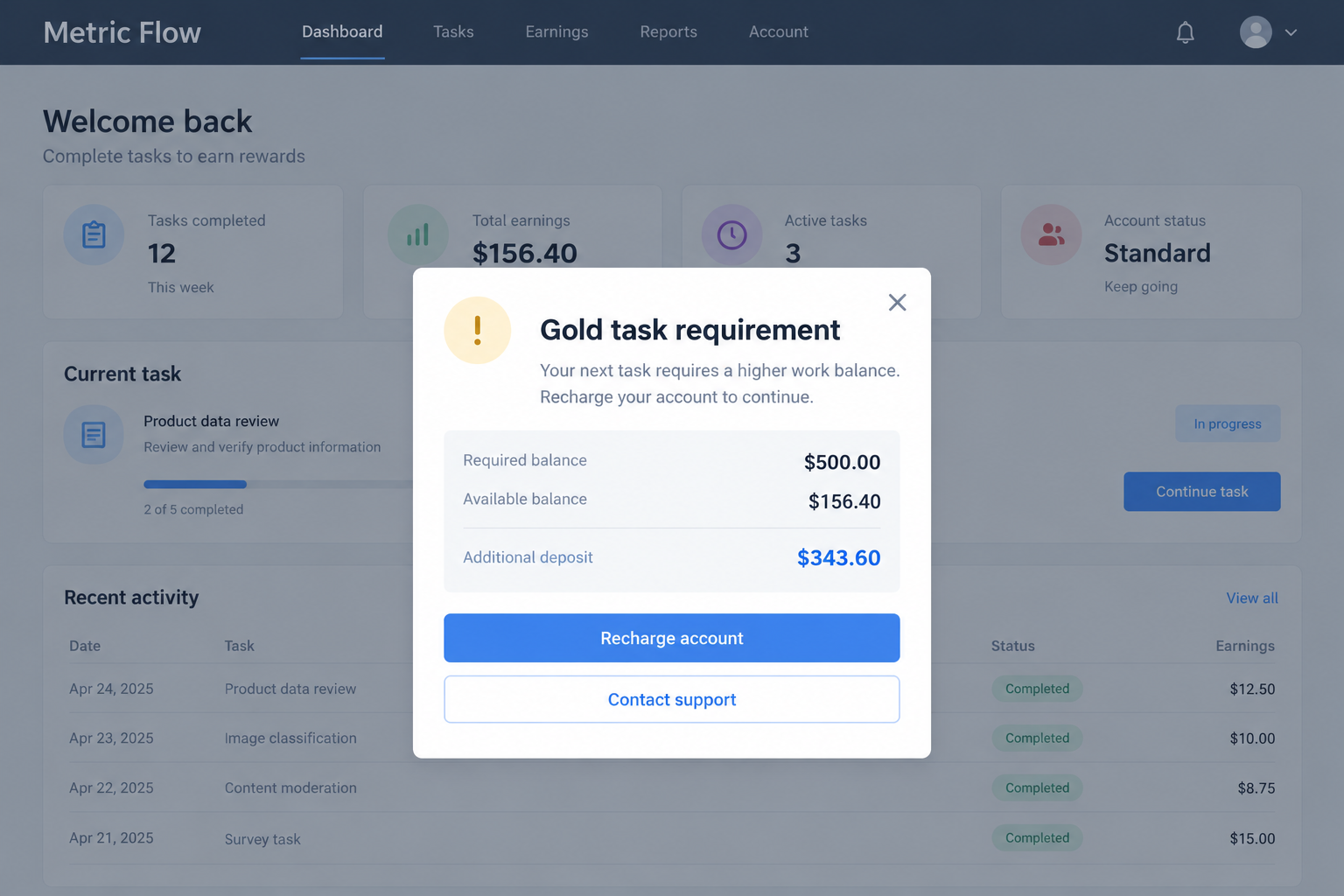Click the Date column header

pyautogui.click(x=85, y=646)
